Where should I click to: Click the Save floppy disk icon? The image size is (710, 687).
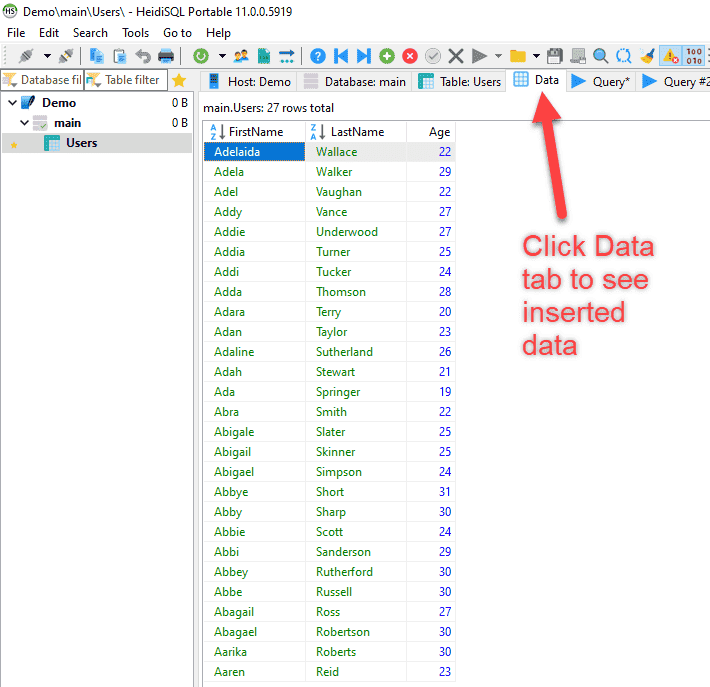(555, 56)
